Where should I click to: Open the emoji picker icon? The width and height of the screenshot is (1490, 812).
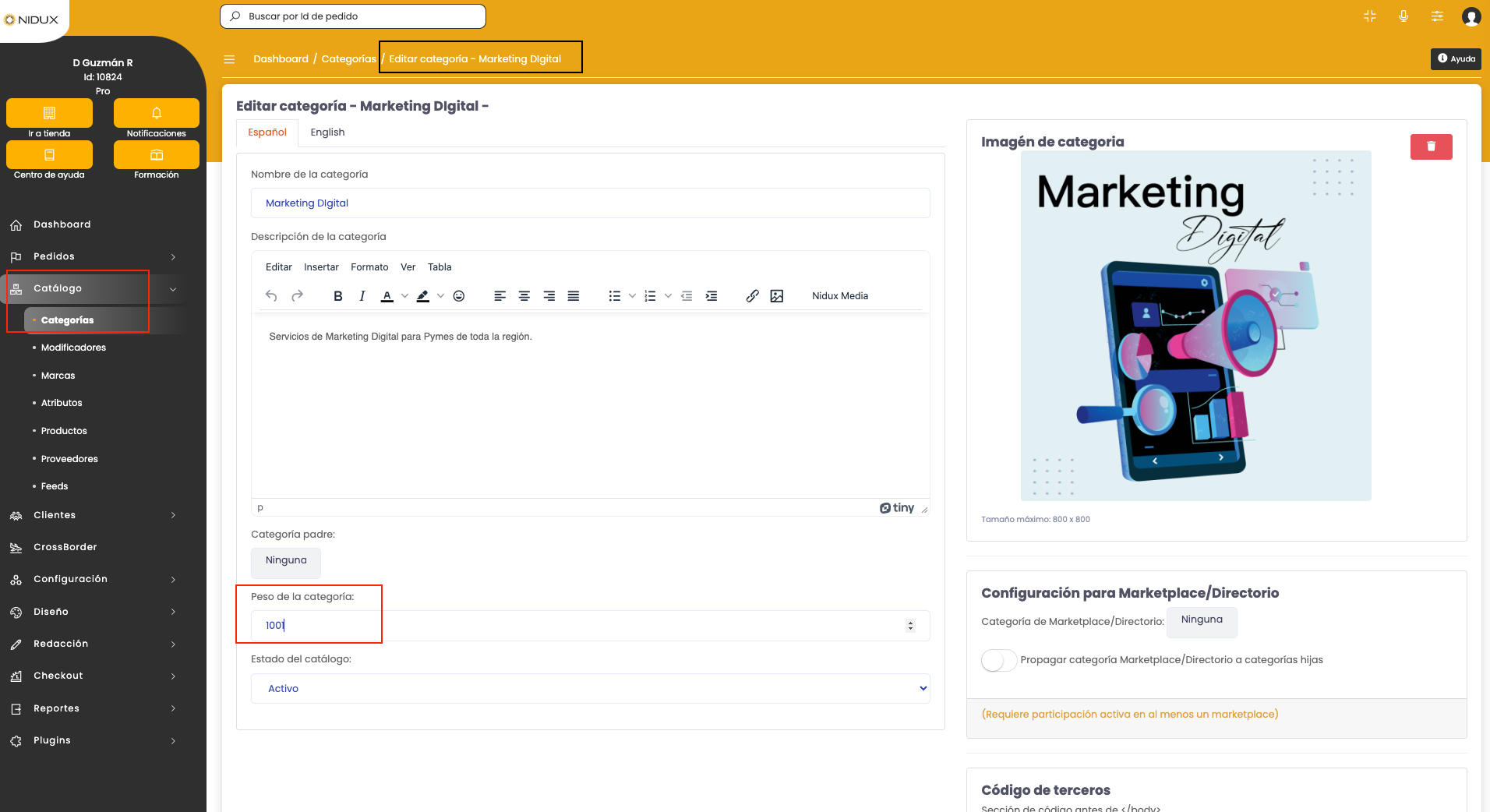pos(459,296)
